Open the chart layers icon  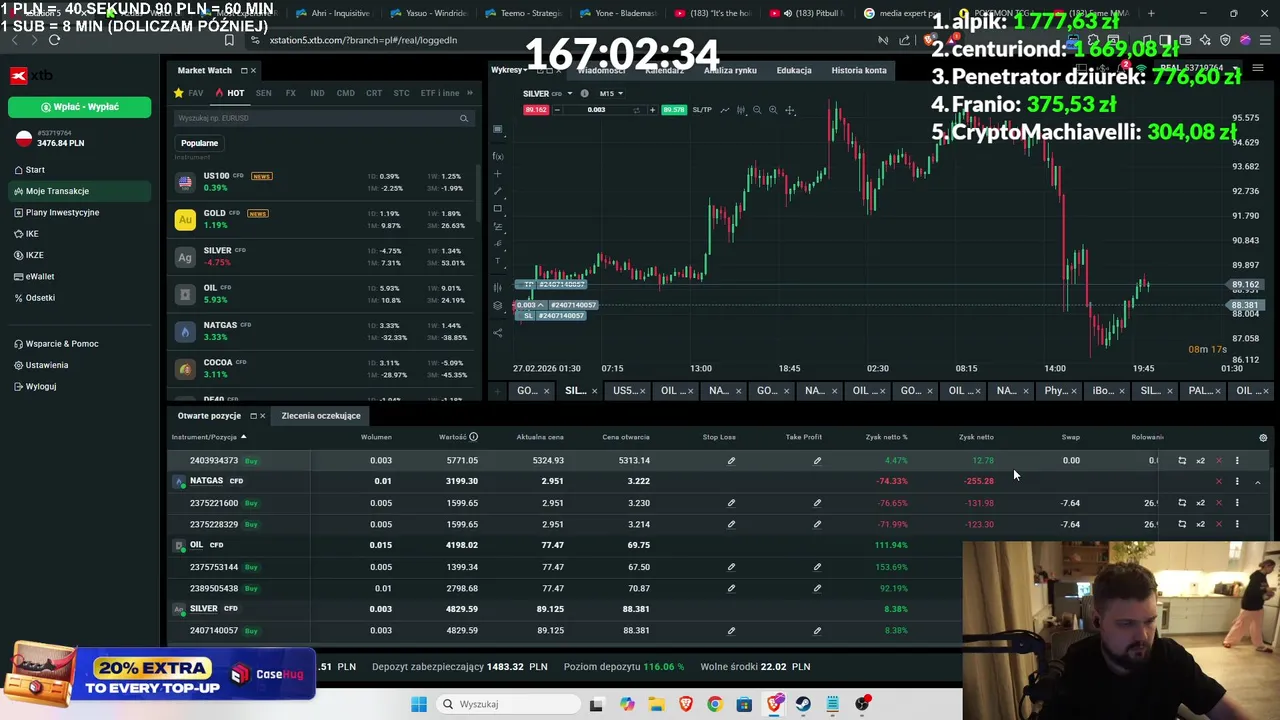click(498, 306)
